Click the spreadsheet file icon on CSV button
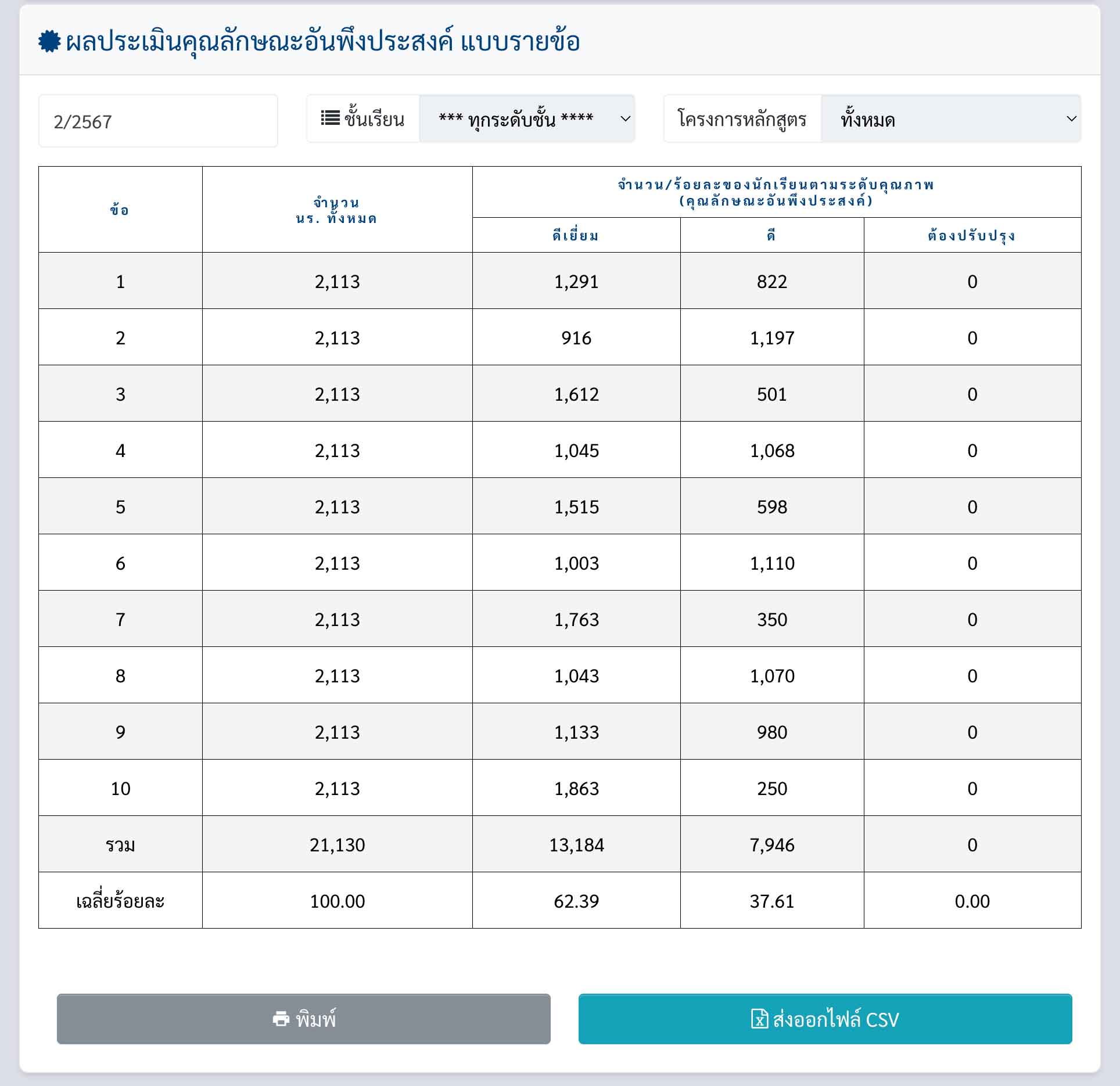 click(x=759, y=1019)
